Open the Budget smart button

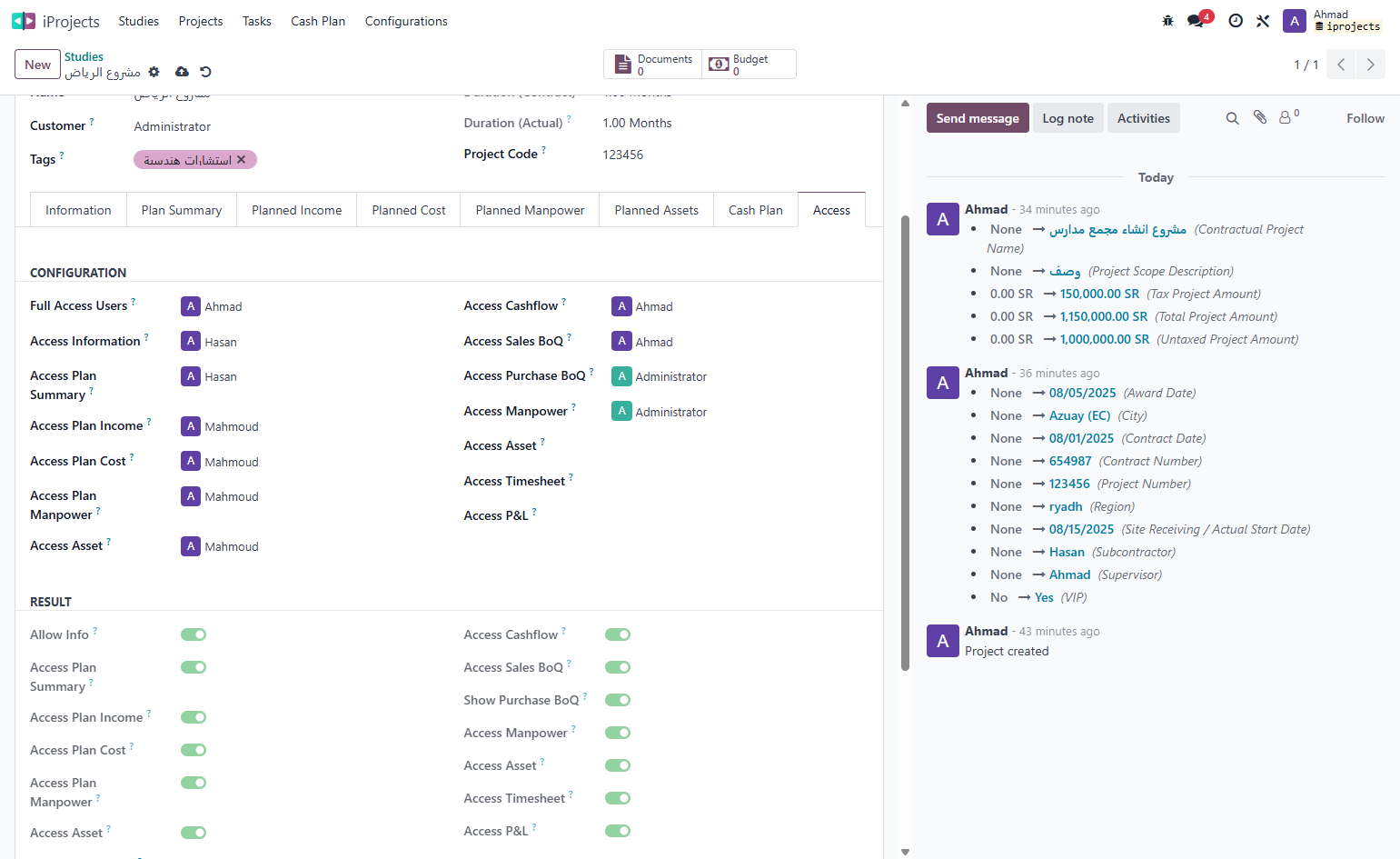click(x=749, y=65)
